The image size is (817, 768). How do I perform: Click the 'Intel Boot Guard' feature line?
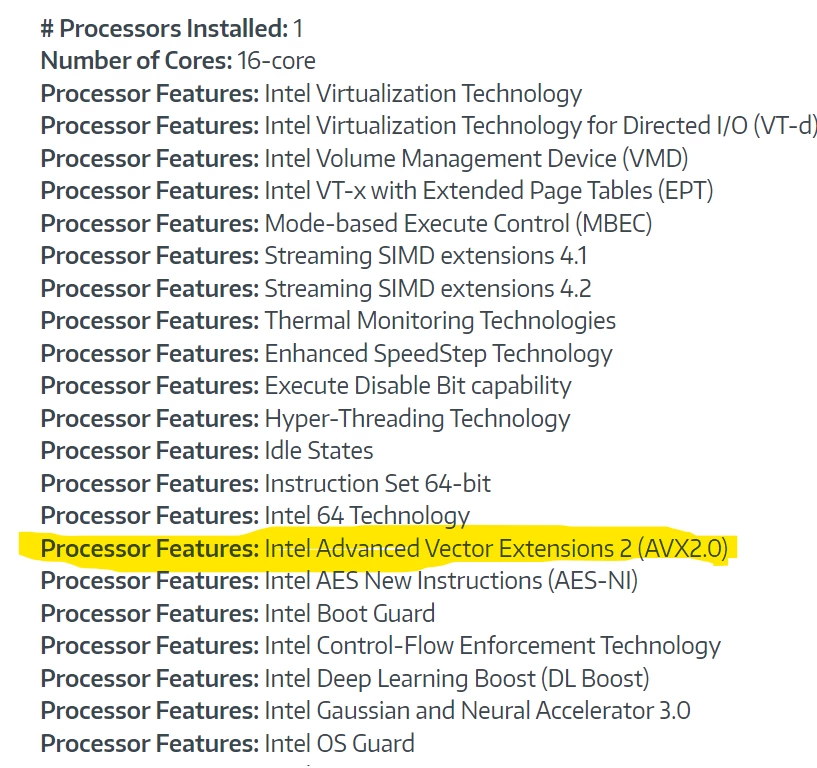coord(238,614)
